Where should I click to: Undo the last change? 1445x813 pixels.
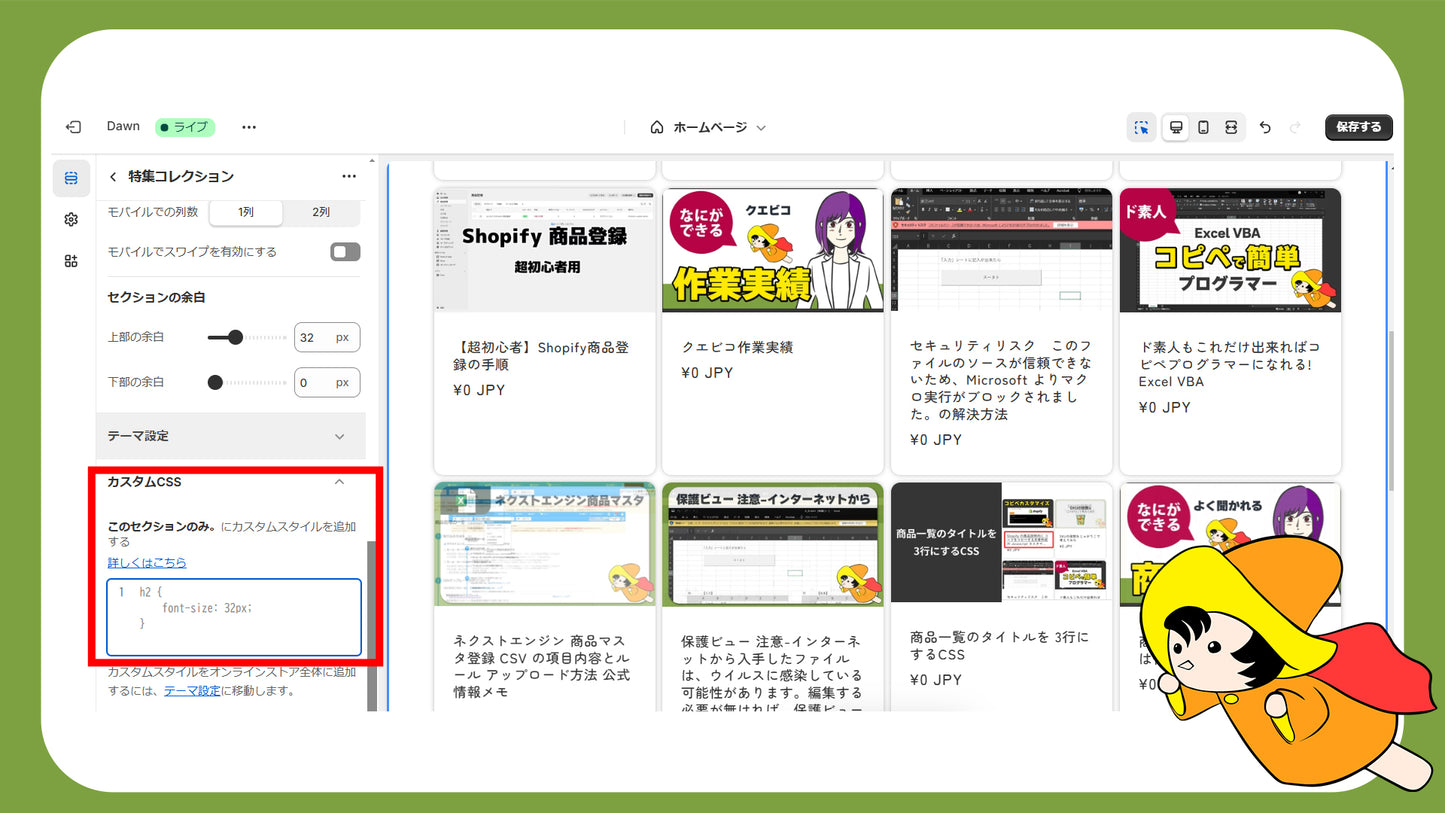point(1265,127)
